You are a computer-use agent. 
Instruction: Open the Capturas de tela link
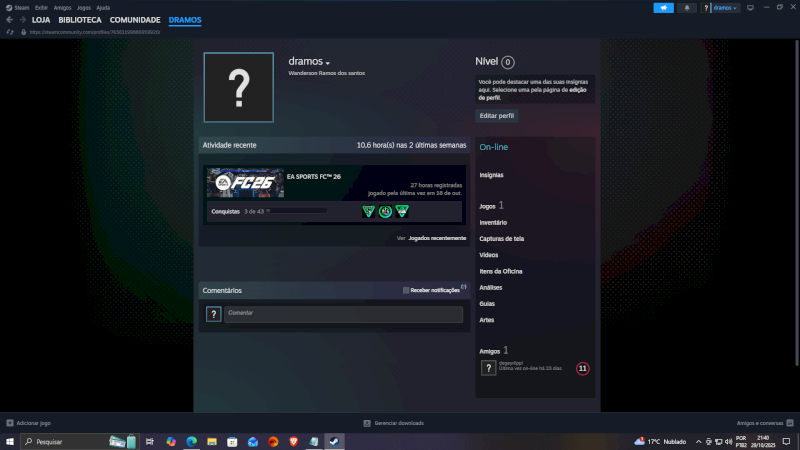[x=502, y=239]
